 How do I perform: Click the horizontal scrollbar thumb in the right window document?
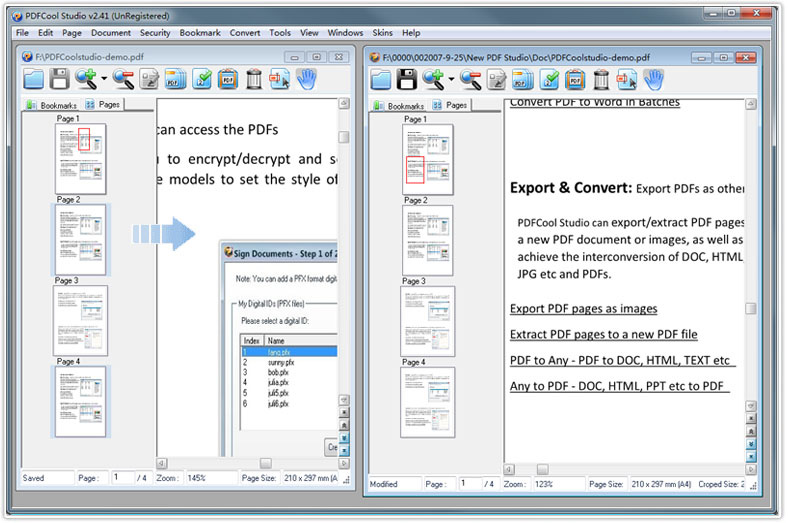click(542, 469)
